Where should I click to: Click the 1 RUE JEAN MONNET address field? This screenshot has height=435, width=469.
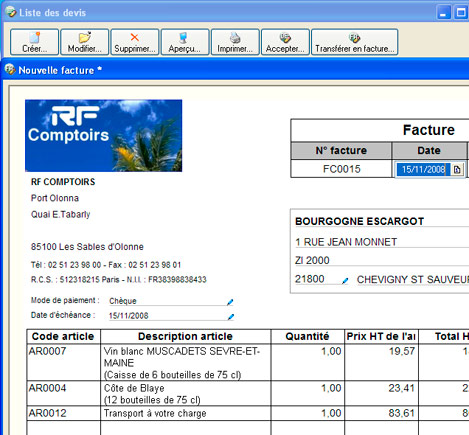tap(382, 242)
